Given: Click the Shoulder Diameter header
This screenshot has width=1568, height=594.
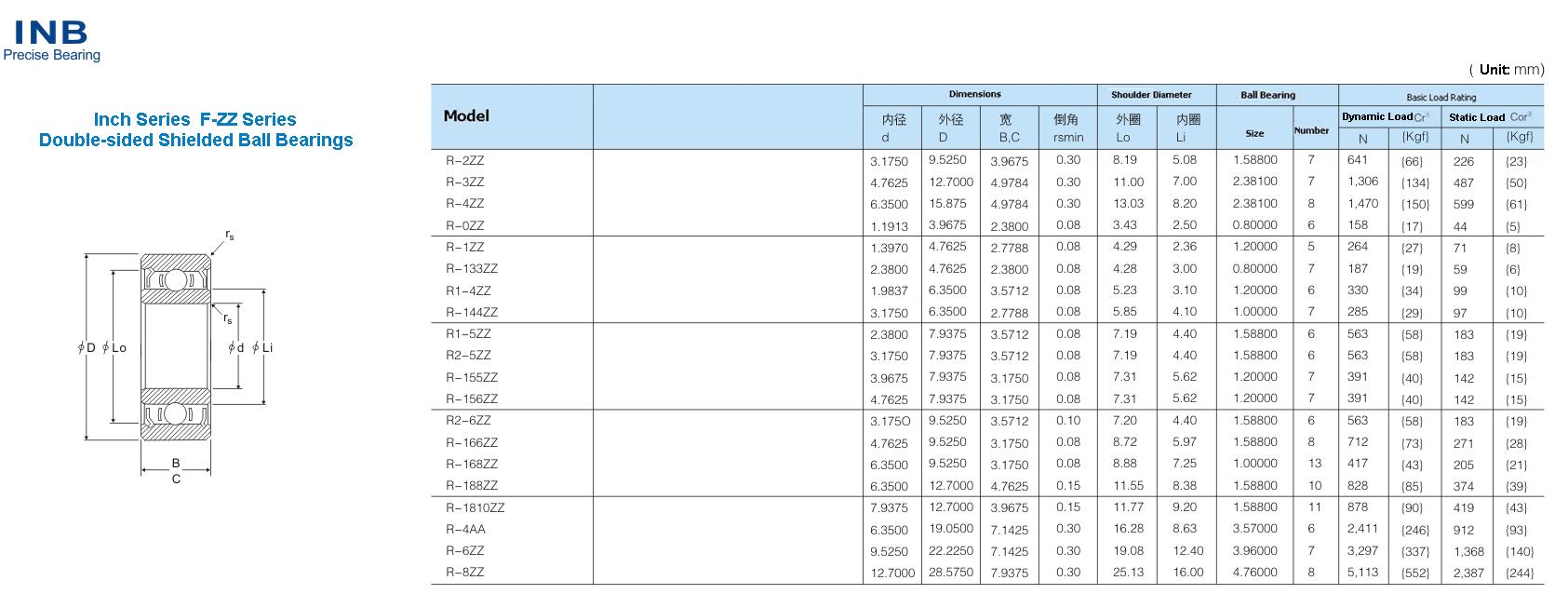Looking at the screenshot, I should pos(1151,95).
